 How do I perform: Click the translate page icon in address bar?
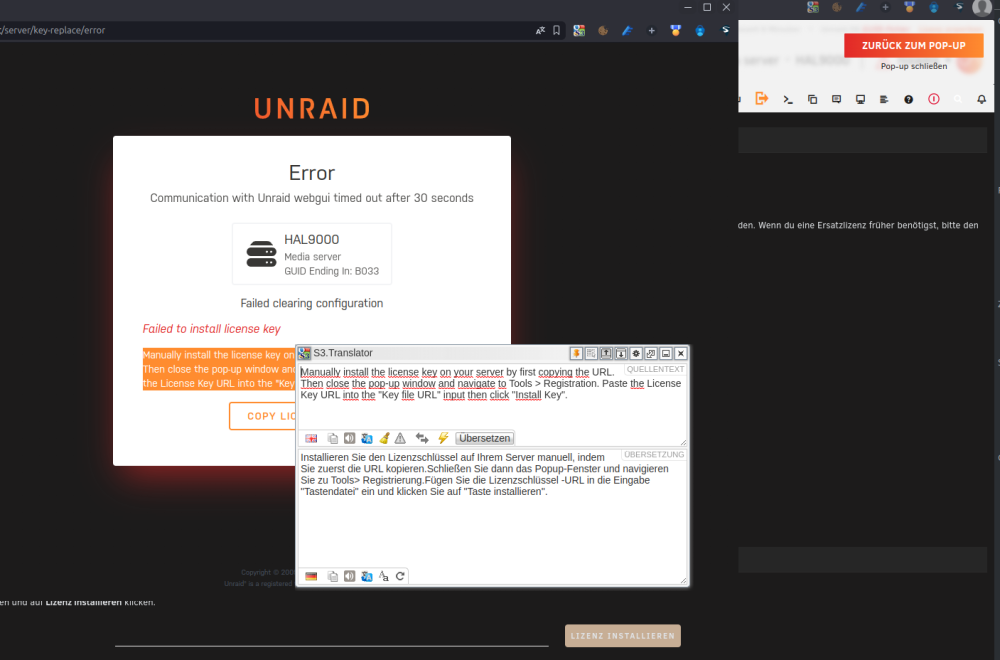pyautogui.click(x=540, y=31)
